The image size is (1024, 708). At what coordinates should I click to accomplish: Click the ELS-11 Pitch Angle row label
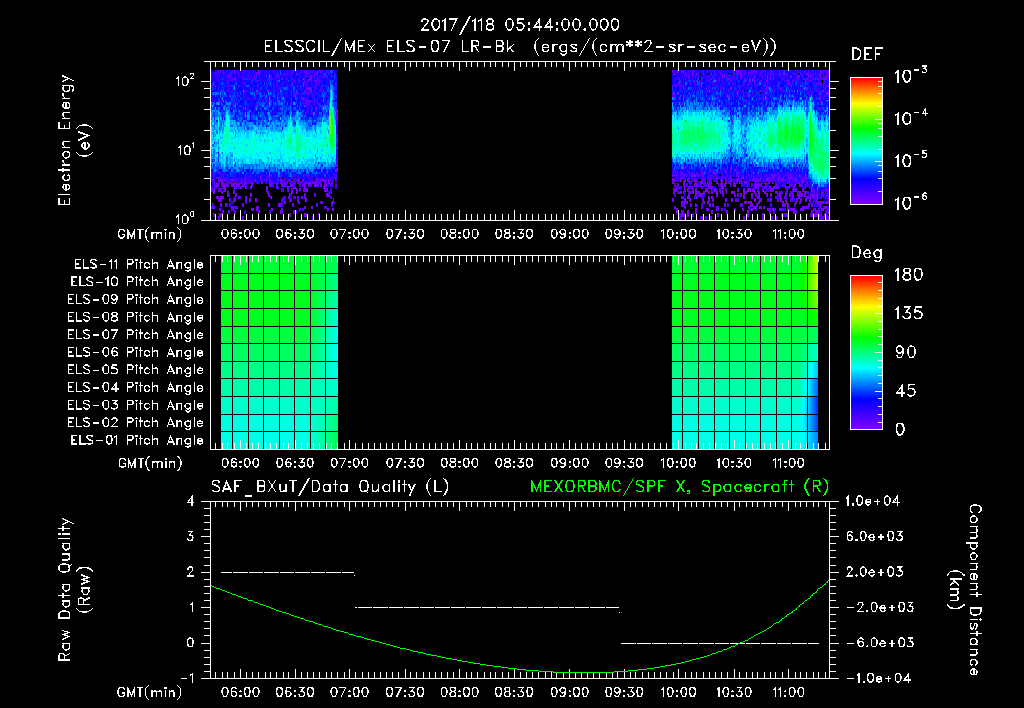138,265
